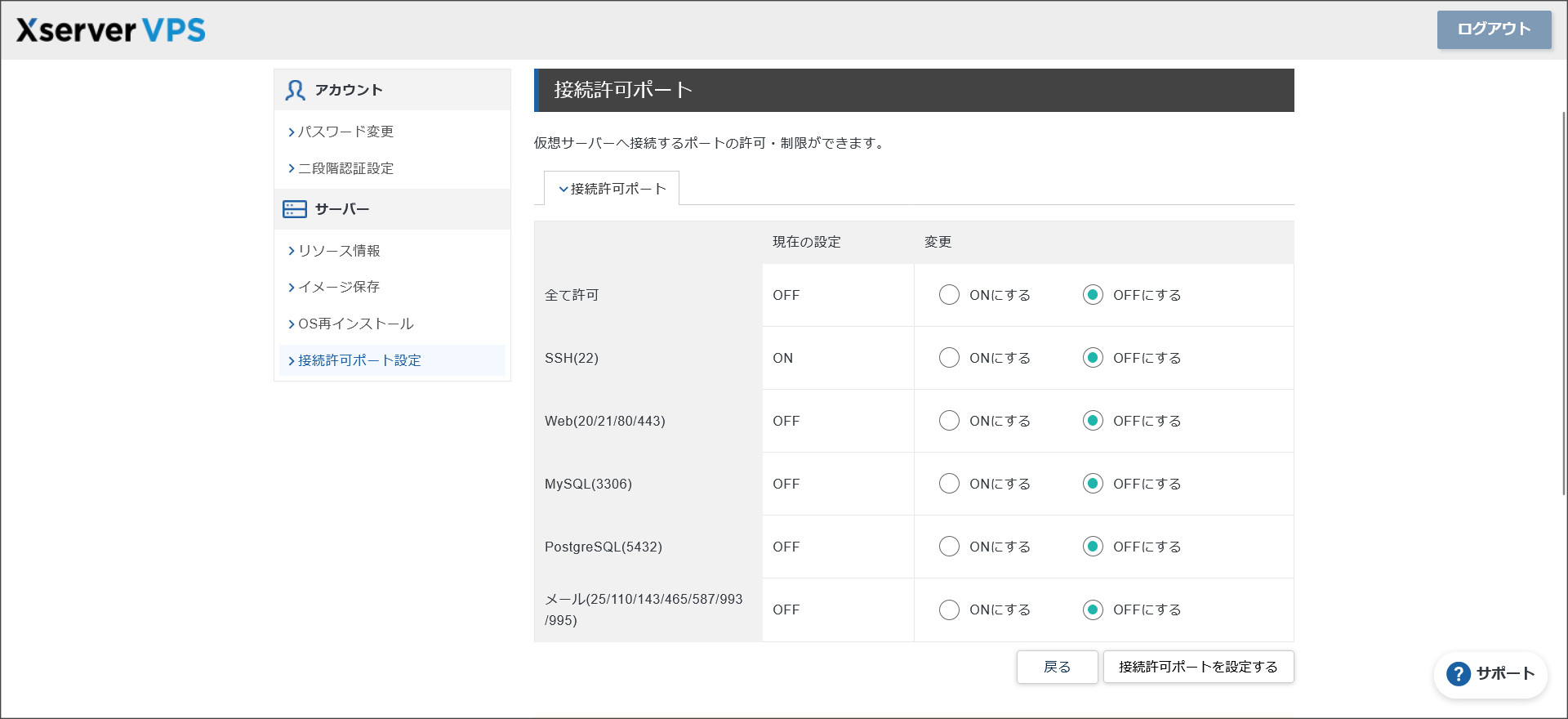1568x719 pixels.
Task: Select OFFにする for PostgreSQL(5432)
Action: (x=1093, y=547)
